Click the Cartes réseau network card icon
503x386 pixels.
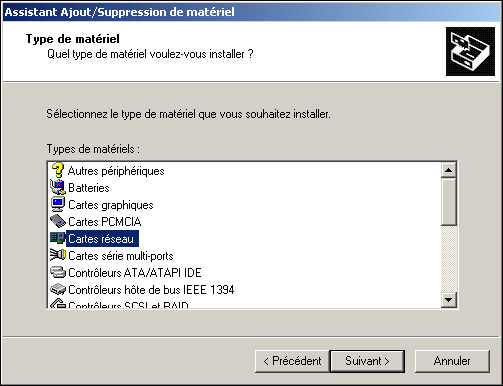57,238
